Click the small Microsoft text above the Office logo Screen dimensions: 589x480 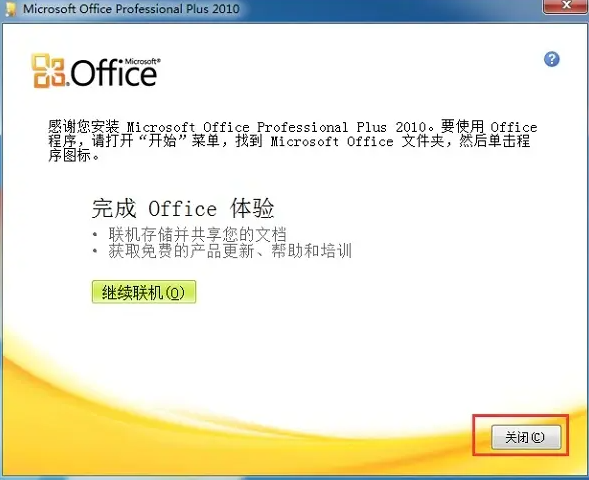pos(142,61)
